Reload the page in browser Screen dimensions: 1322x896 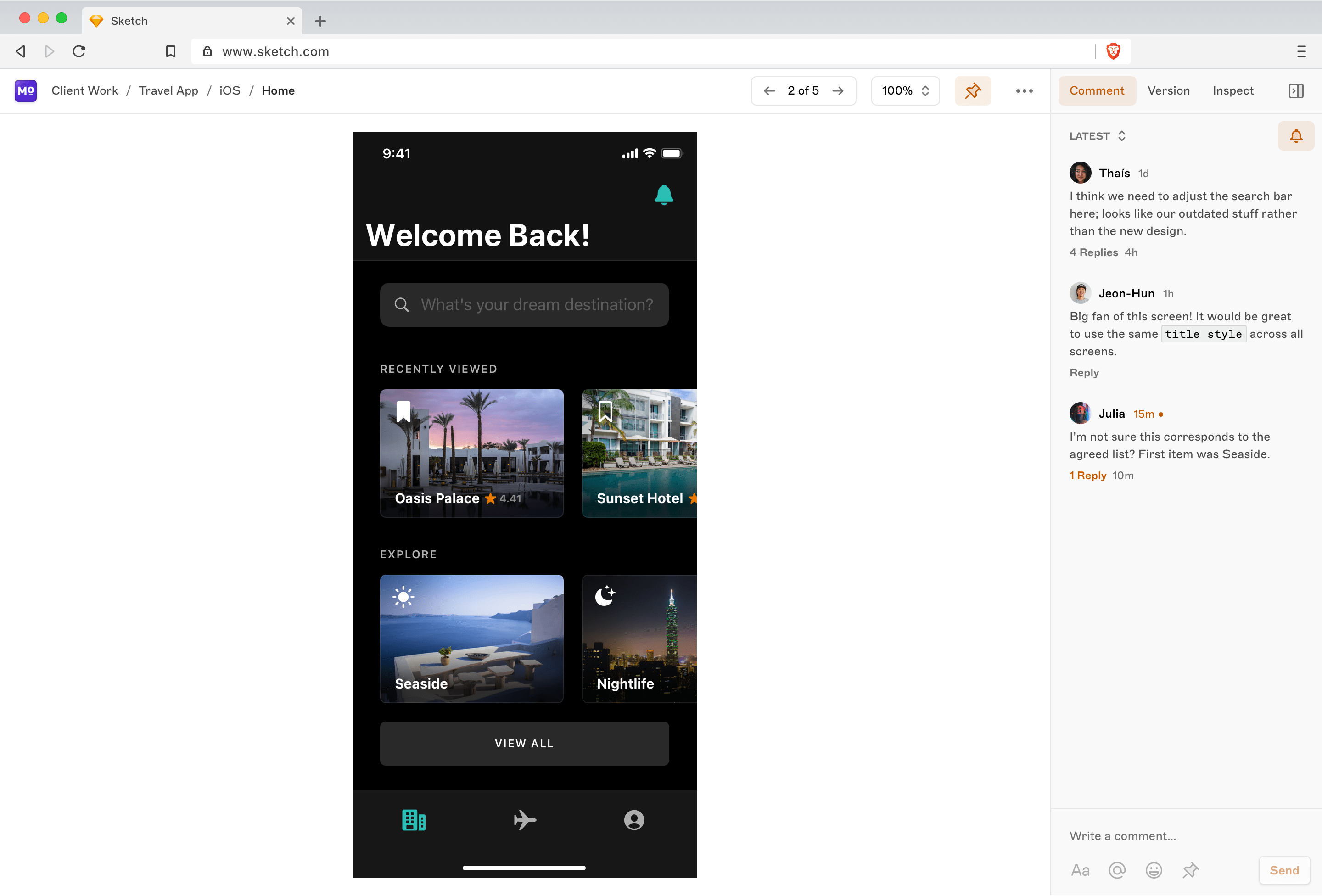(79, 52)
